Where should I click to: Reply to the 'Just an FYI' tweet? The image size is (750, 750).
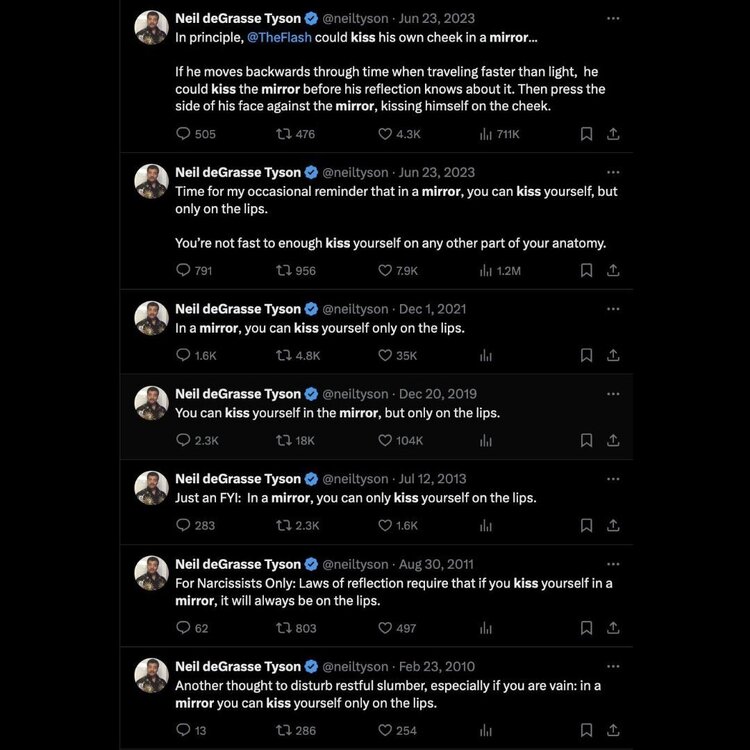(x=183, y=525)
